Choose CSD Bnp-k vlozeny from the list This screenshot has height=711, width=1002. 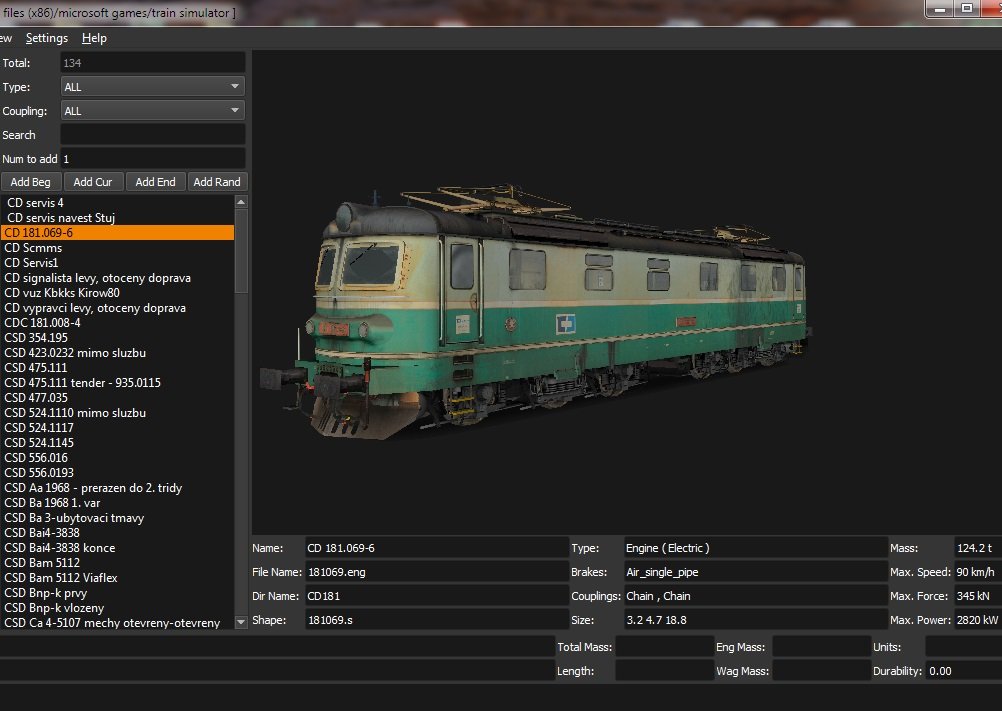point(54,608)
